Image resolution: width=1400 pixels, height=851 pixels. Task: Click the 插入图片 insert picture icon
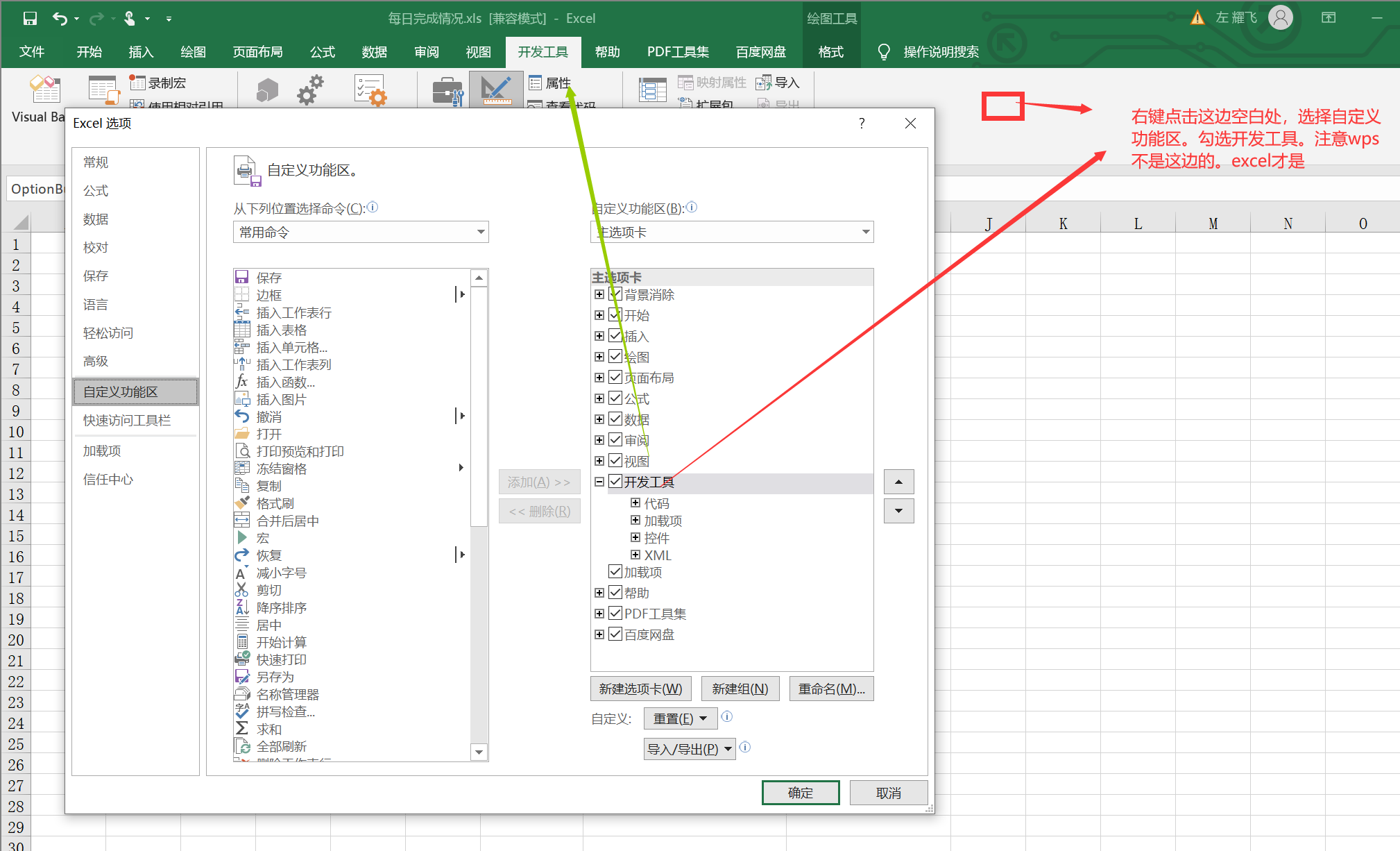[x=243, y=399]
